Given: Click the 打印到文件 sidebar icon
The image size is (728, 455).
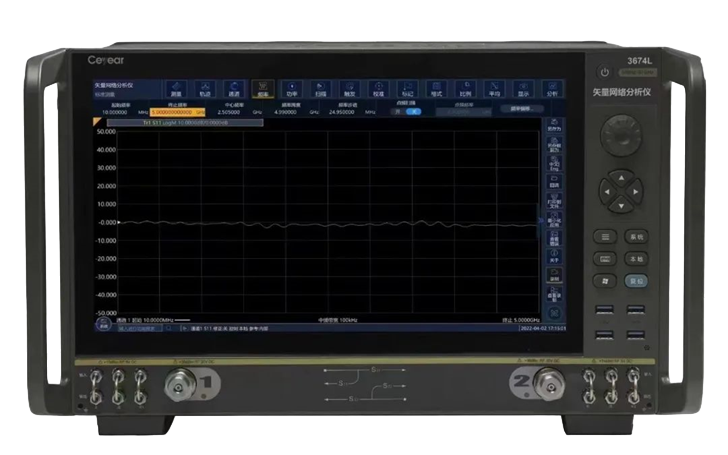Looking at the screenshot, I should 554,201.
